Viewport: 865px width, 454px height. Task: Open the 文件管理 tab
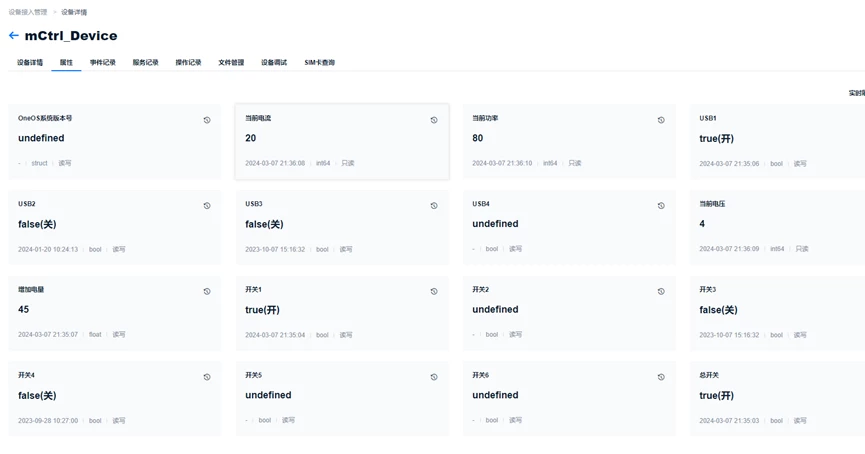pyautogui.click(x=231, y=63)
